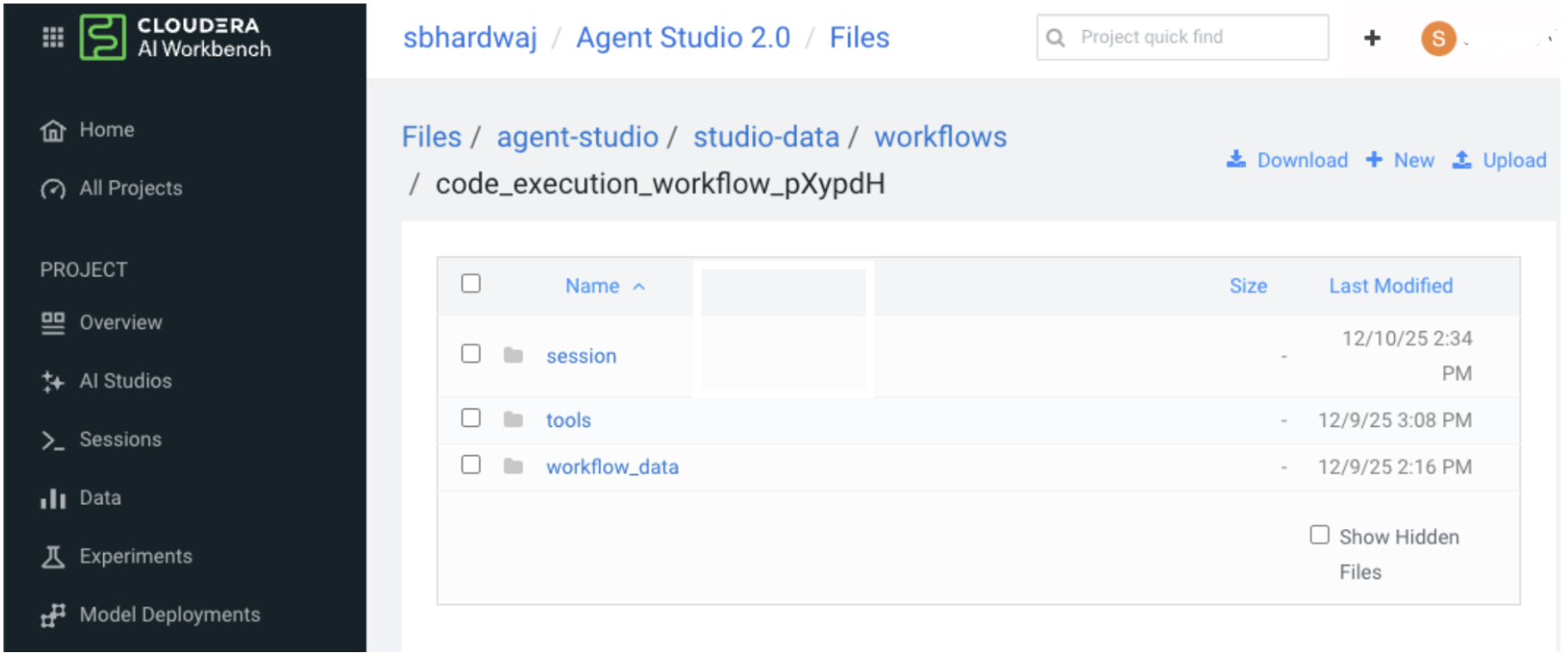The width and height of the screenshot is (1568, 659).
Task: Select the tools folder checkbox
Action: click(x=471, y=418)
